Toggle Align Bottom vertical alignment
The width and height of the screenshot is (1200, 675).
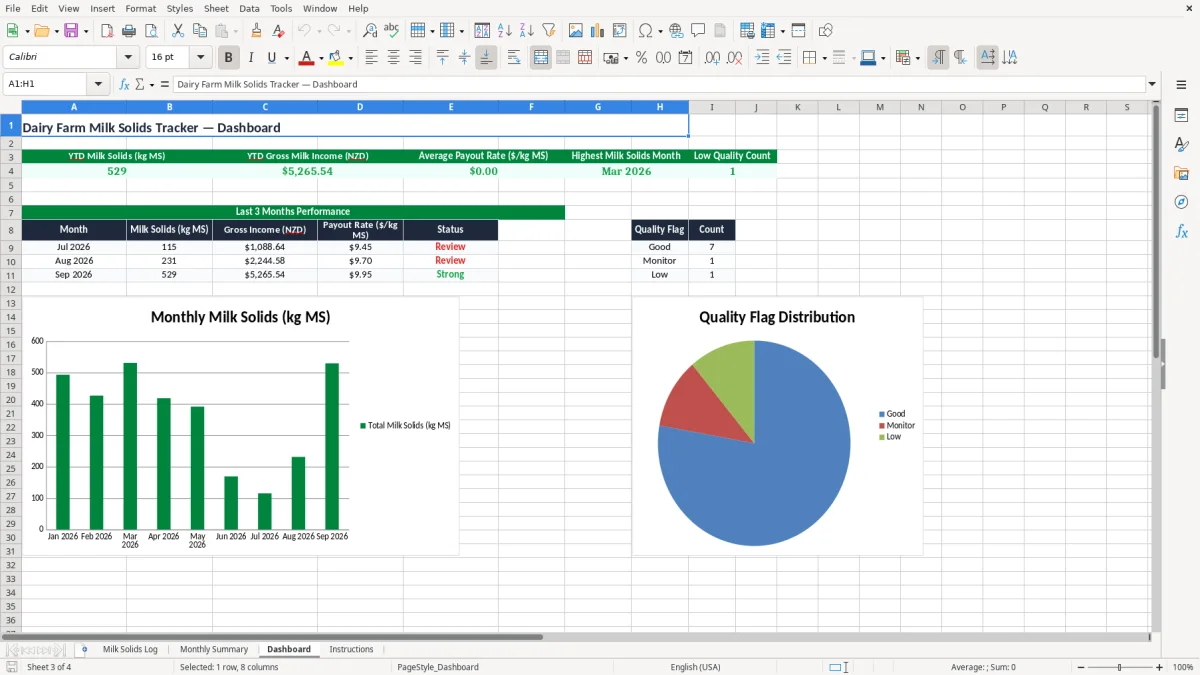[486, 58]
